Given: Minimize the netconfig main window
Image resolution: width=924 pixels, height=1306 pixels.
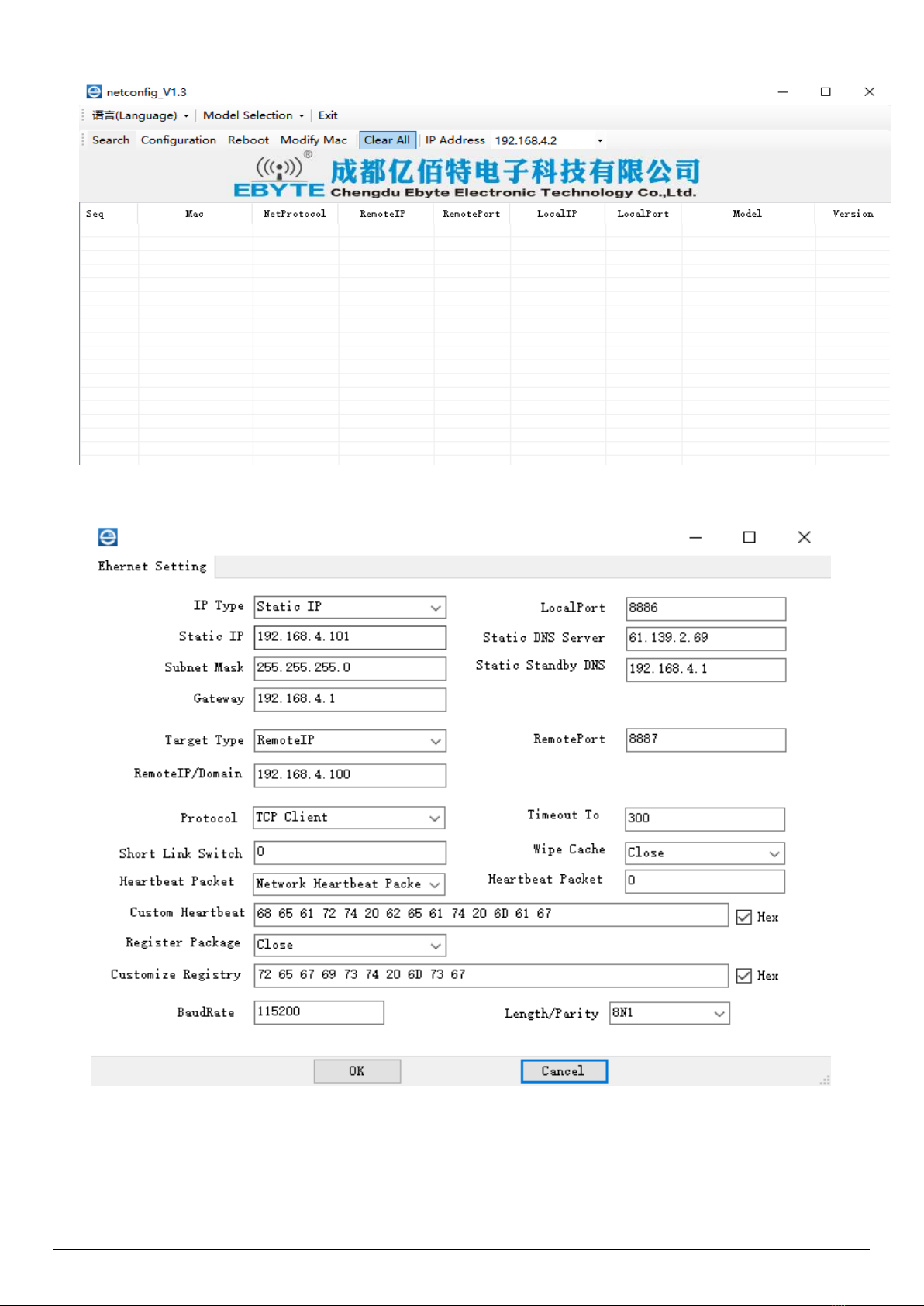Looking at the screenshot, I should point(782,91).
